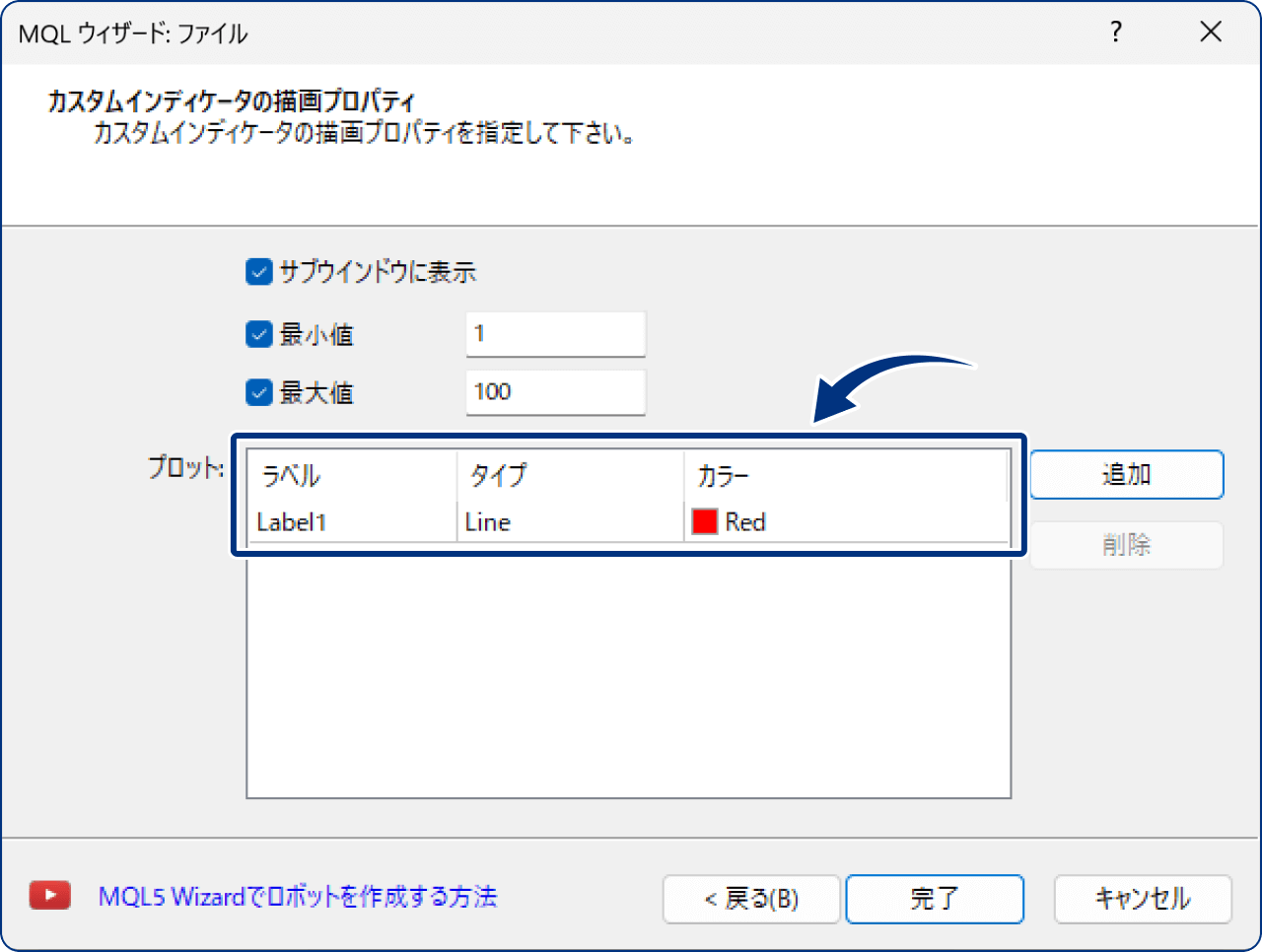This screenshot has height=952, width=1262.
Task: Select the Line type cell
Action: [571, 521]
